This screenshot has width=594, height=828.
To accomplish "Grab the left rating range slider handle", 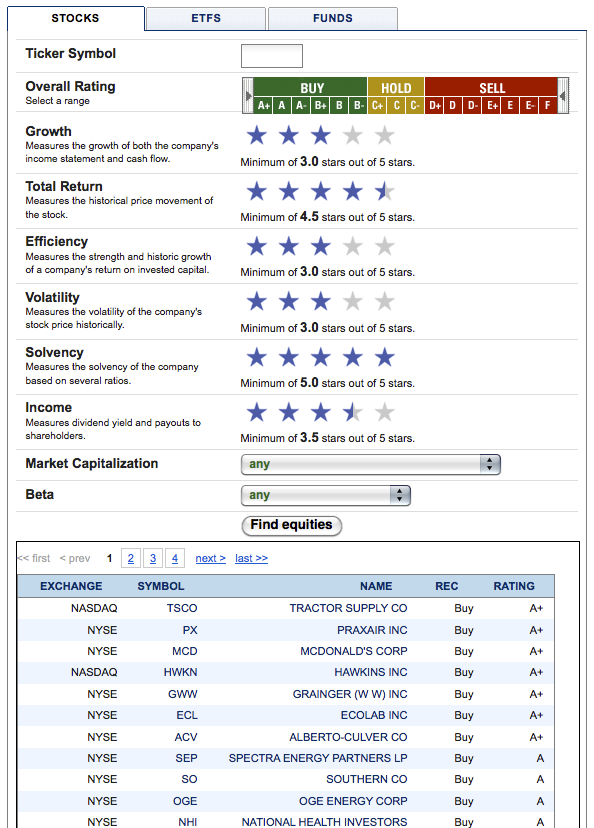I will pos(248,96).
